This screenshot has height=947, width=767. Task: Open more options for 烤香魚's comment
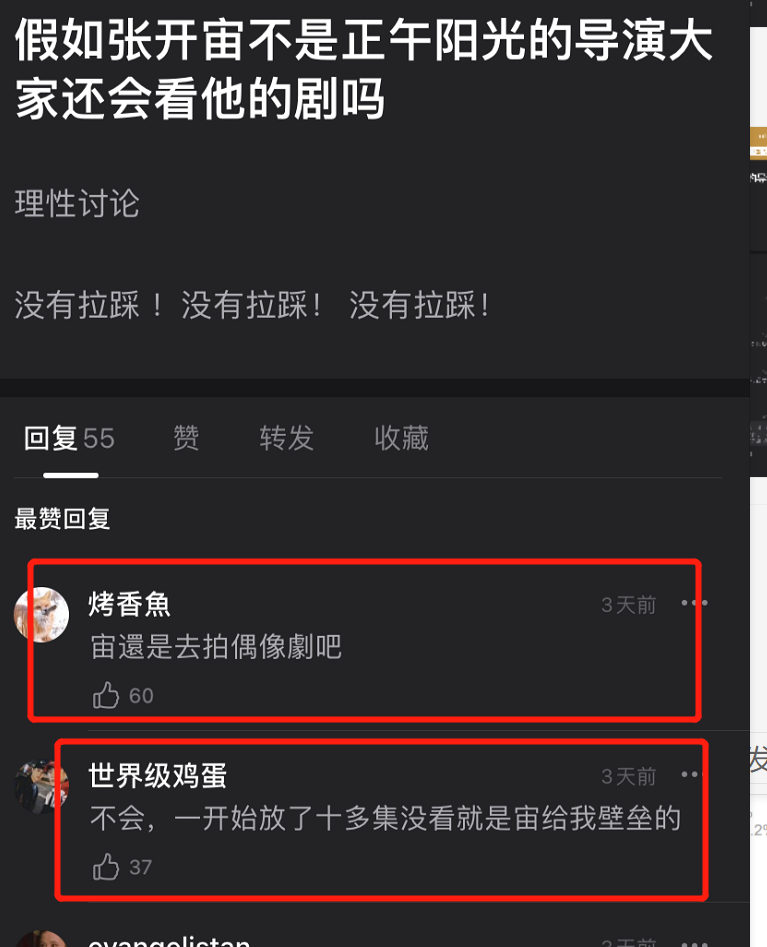point(694,603)
